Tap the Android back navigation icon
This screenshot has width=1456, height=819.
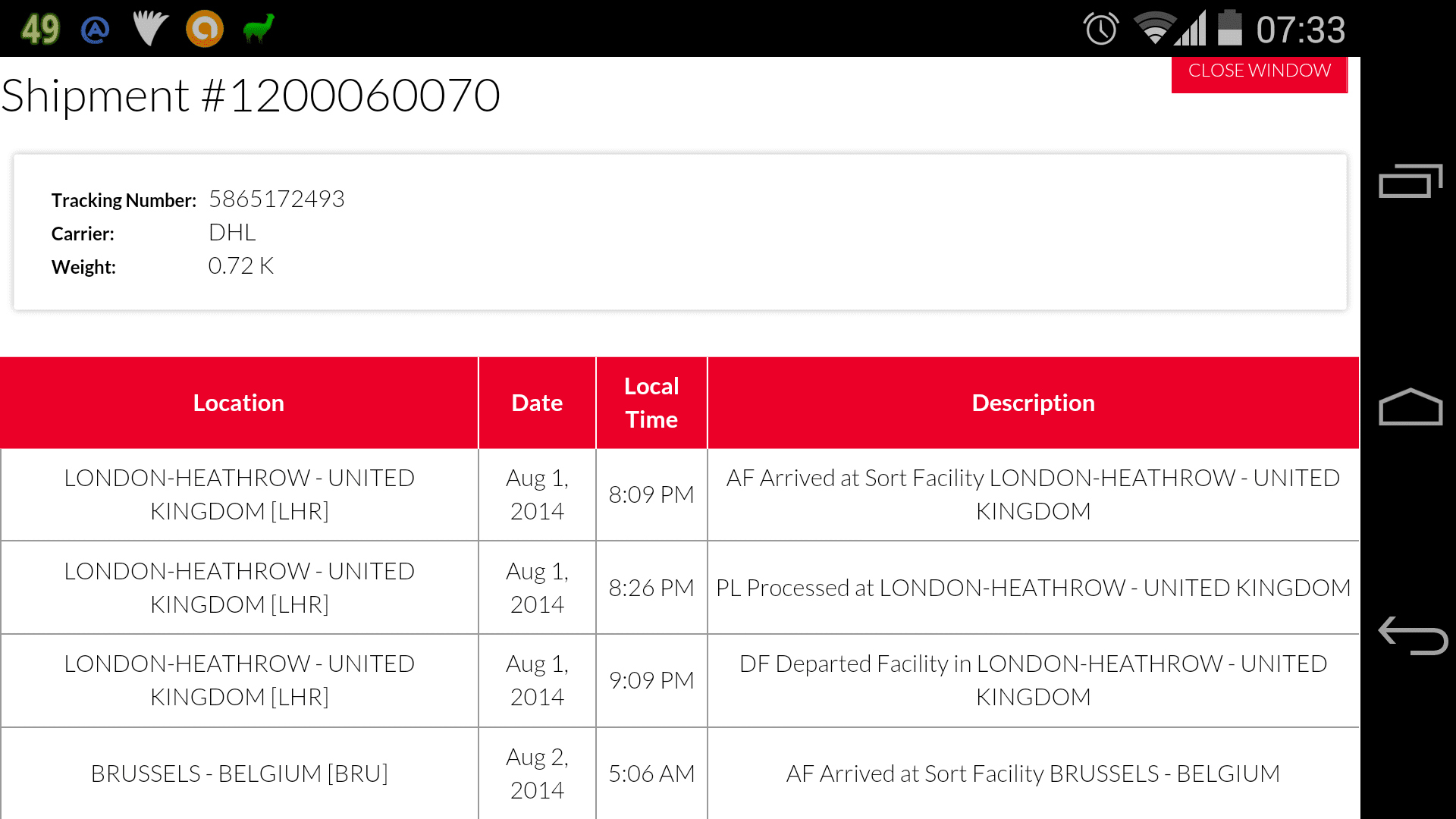[x=1412, y=635]
